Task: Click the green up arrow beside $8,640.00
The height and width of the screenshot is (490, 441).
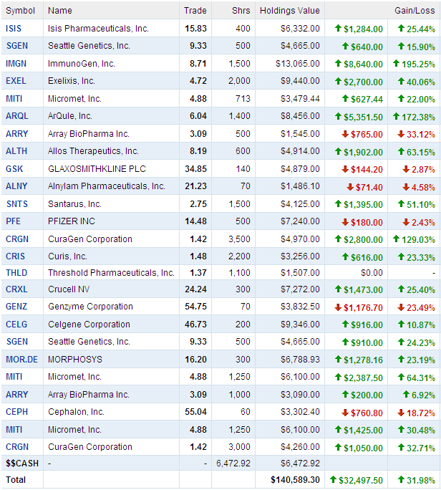Action: [338, 63]
